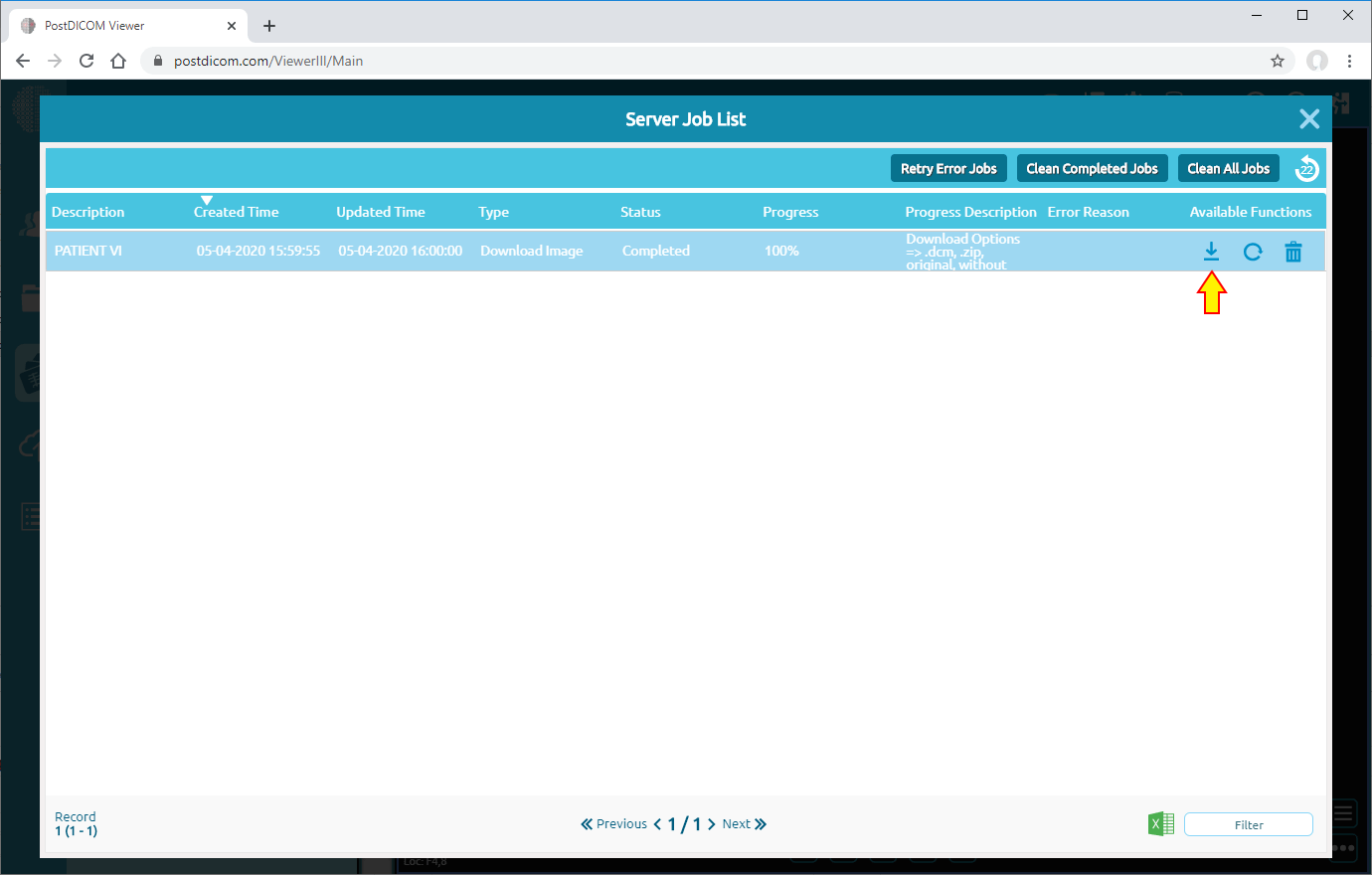This screenshot has width=1372, height=875.
Task: Click the Filter input field
Action: pos(1249,823)
